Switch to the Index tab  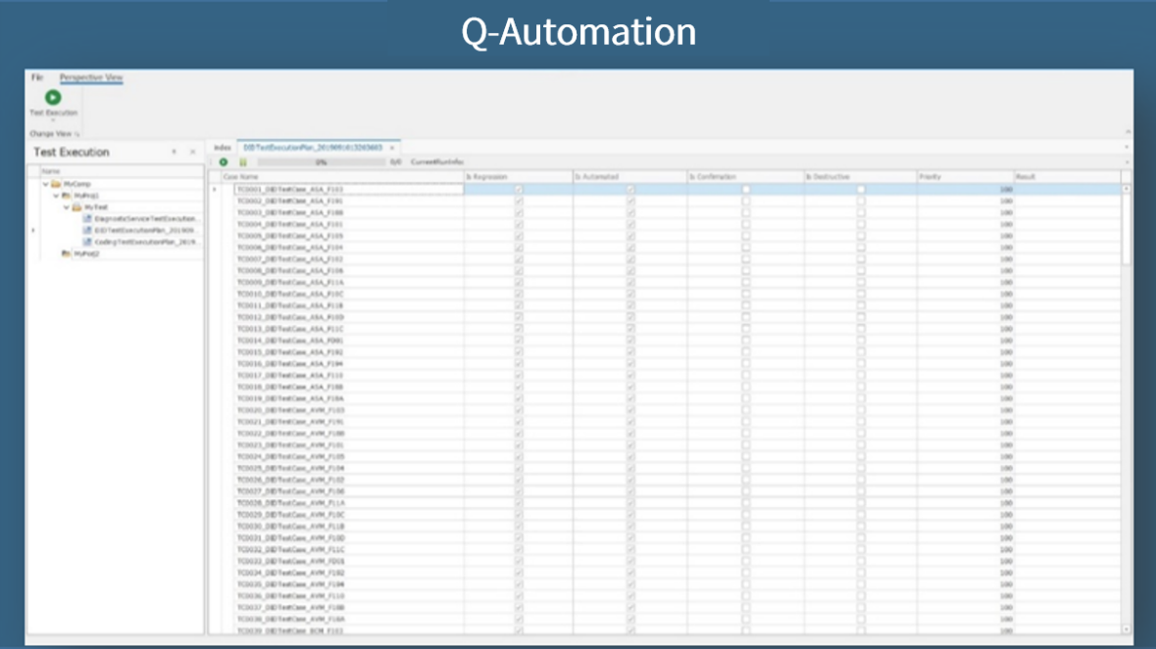point(222,148)
